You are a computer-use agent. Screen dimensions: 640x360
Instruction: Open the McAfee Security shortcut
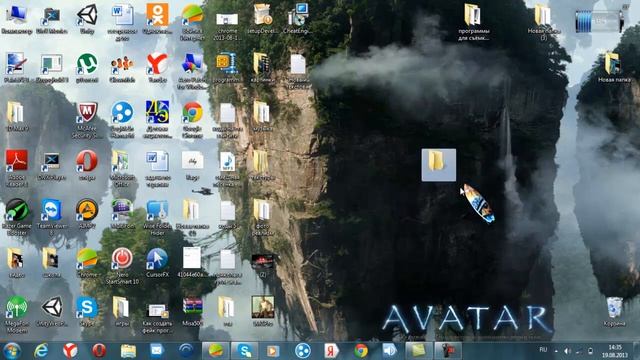87,120
